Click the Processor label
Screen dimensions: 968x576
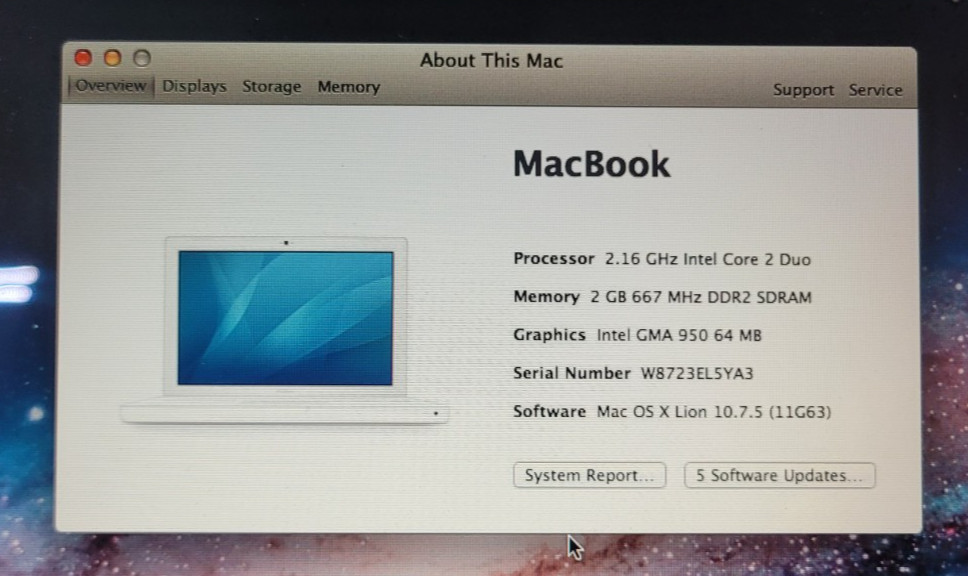(554, 259)
